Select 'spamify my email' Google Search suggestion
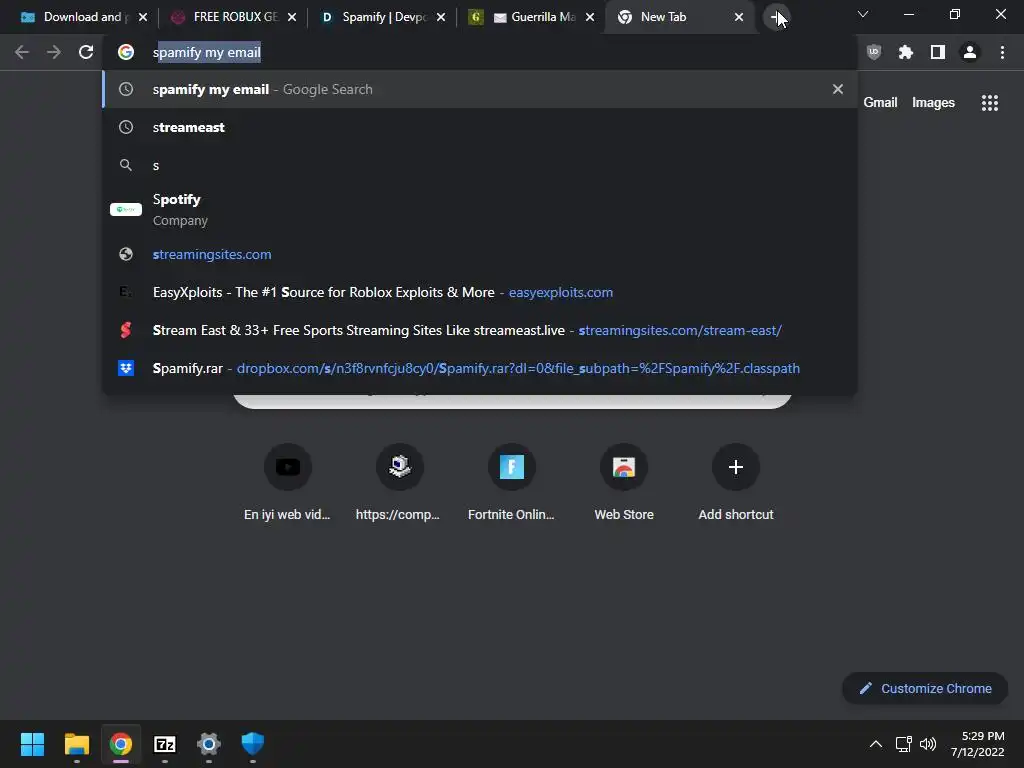The image size is (1024, 768). pyautogui.click(x=480, y=89)
